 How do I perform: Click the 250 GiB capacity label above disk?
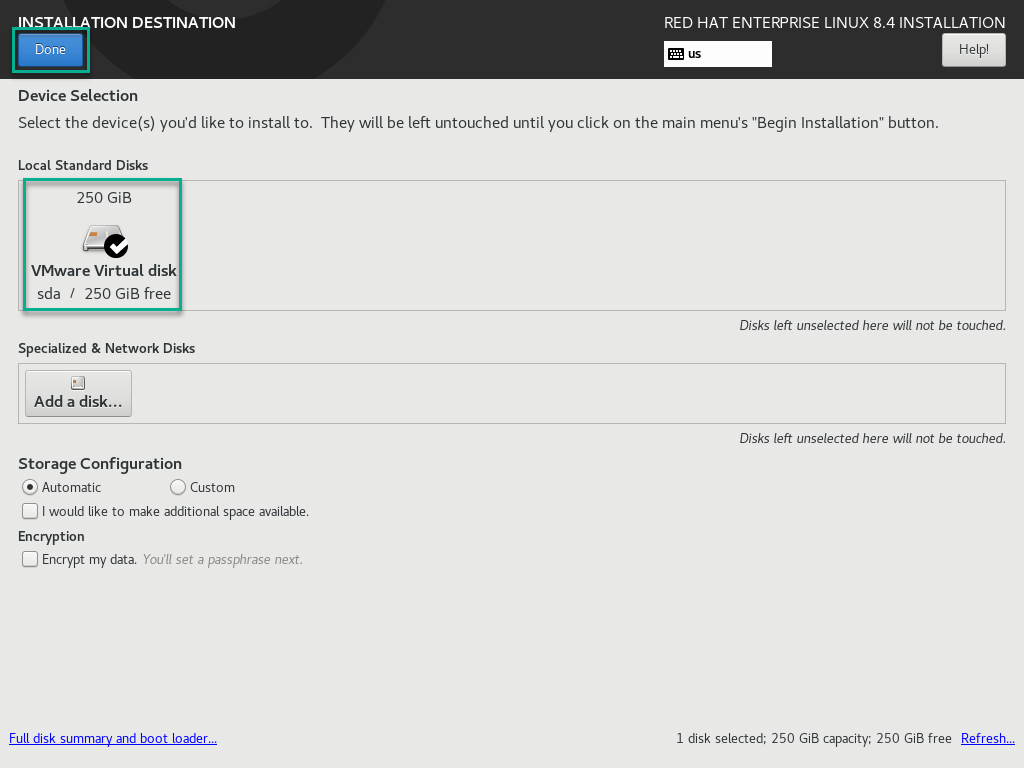click(x=104, y=198)
